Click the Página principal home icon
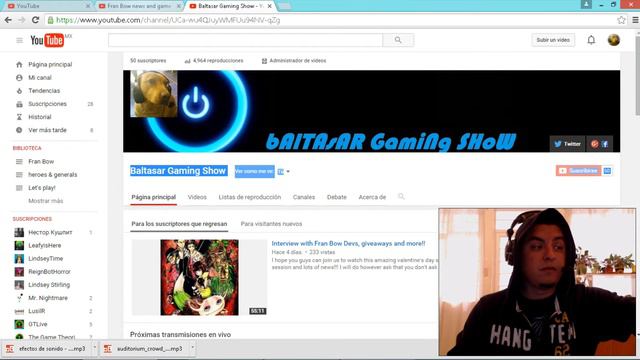640x360 pixels. coord(19,64)
